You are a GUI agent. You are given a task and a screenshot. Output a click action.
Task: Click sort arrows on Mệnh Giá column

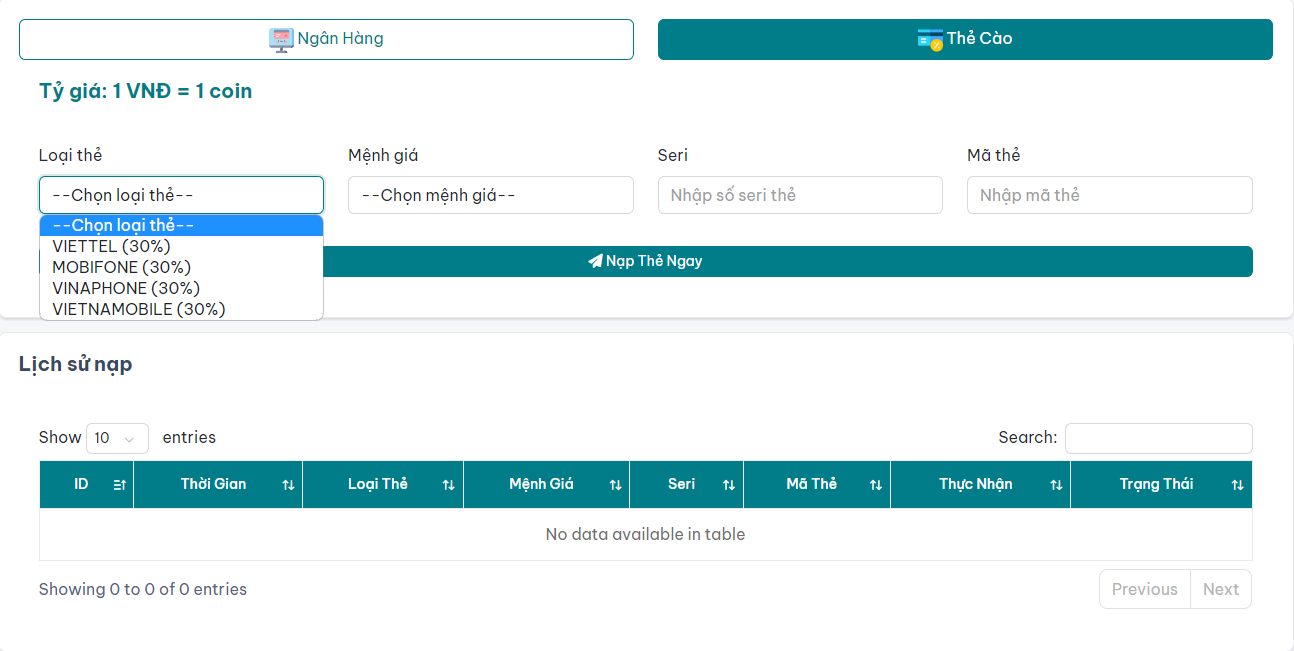tap(615, 485)
